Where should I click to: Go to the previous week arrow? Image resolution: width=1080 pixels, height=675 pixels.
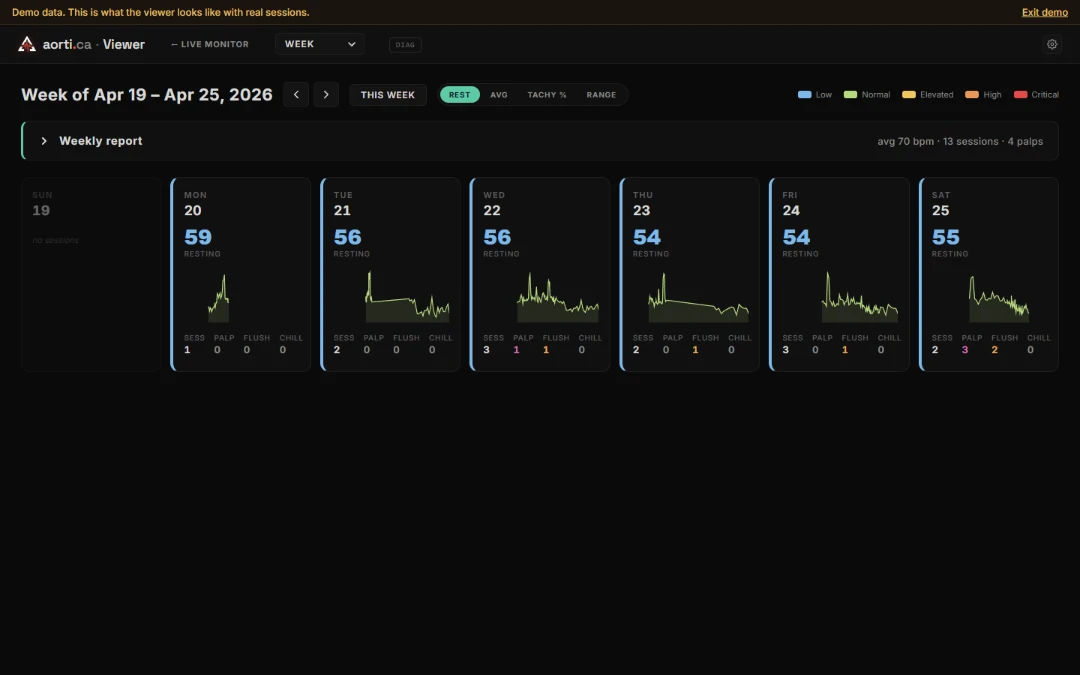296,94
